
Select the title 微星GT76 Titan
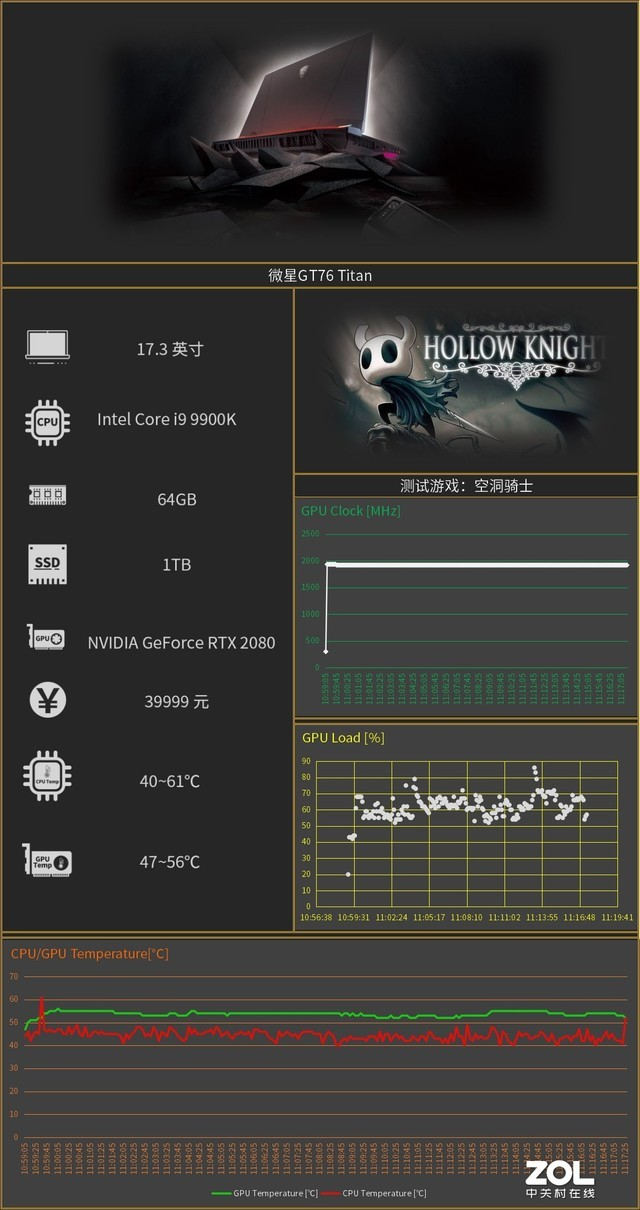[x=320, y=275]
